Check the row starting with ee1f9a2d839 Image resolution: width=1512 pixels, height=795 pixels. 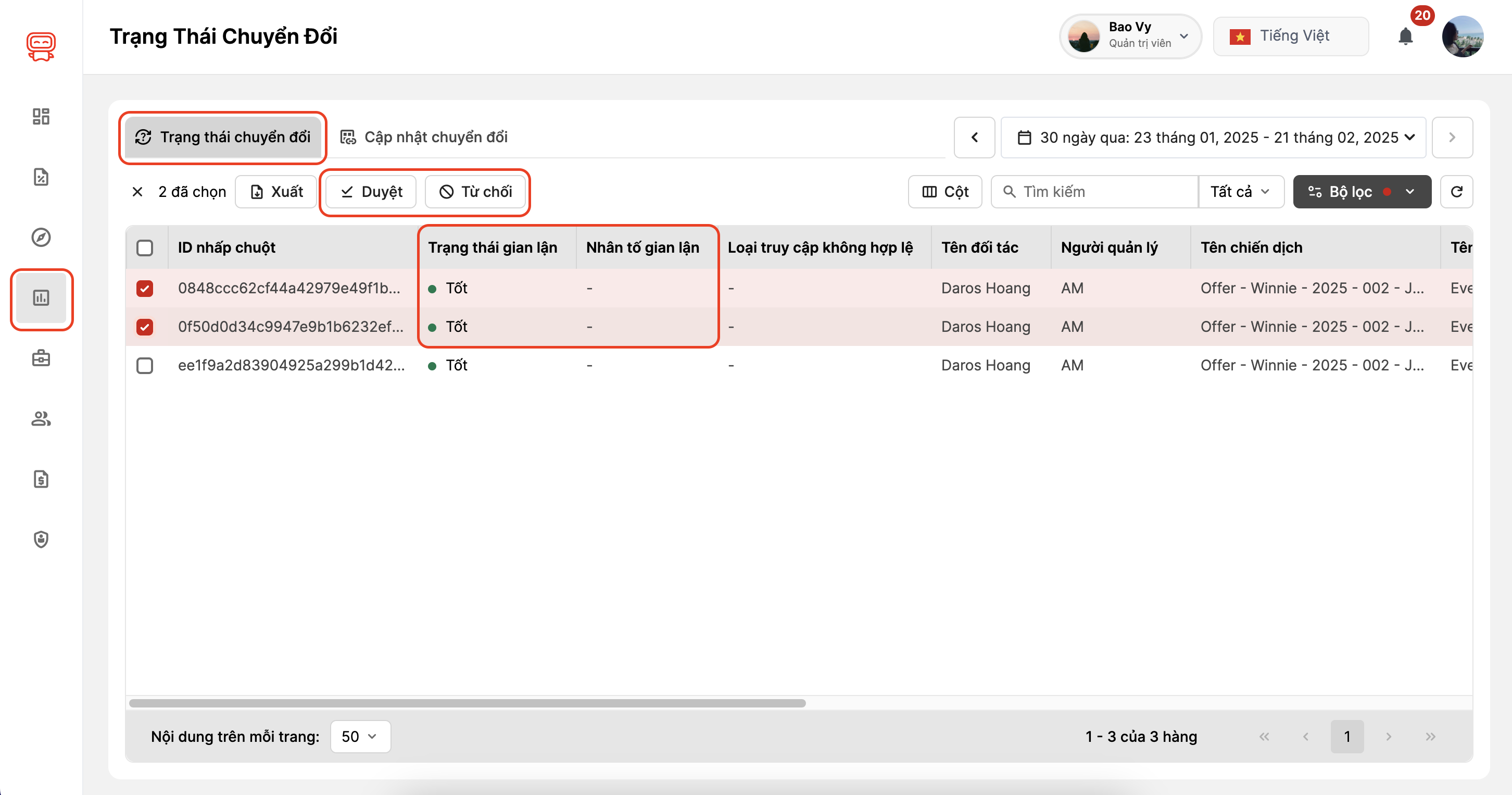[144, 365]
